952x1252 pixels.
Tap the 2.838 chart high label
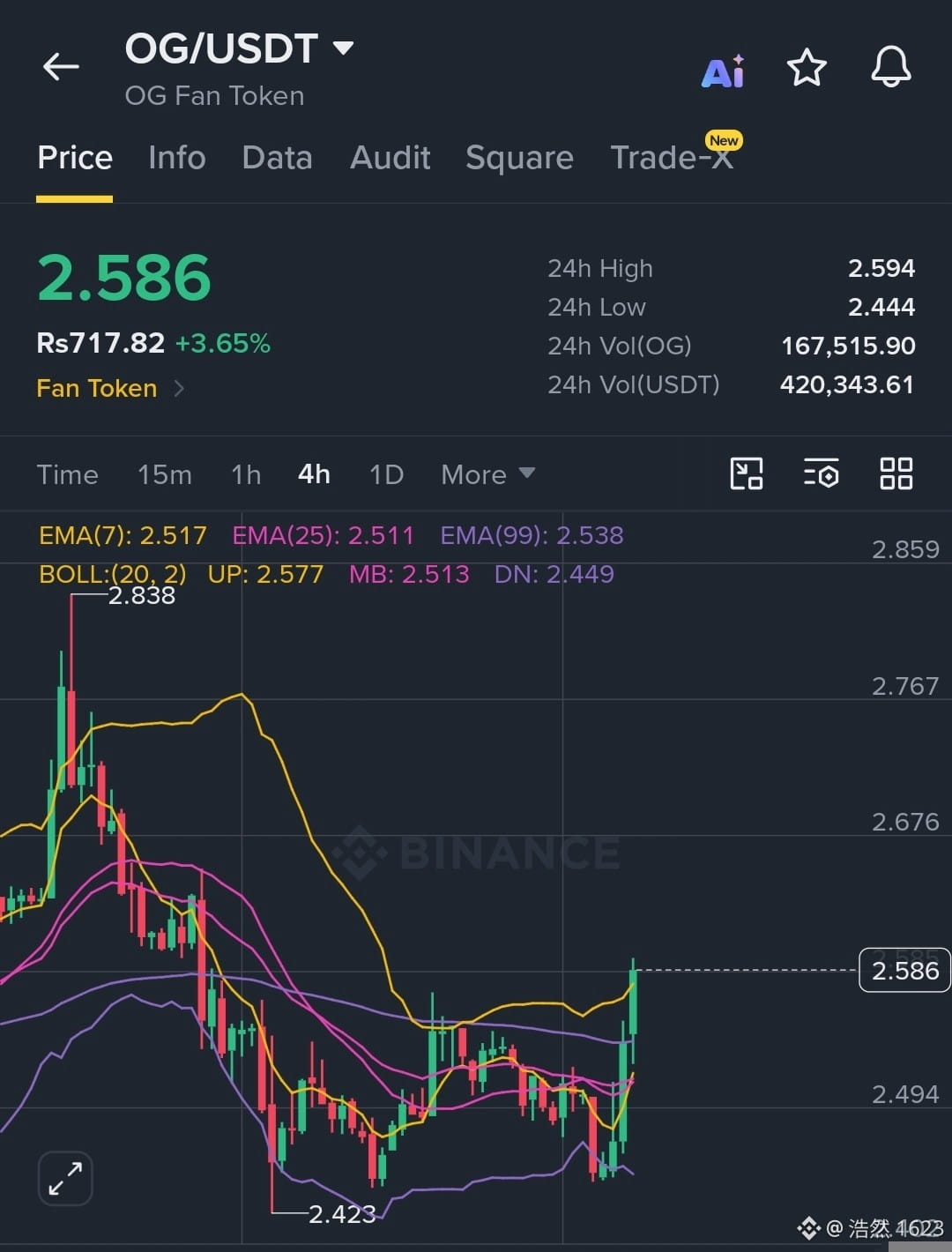tap(142, 596)
